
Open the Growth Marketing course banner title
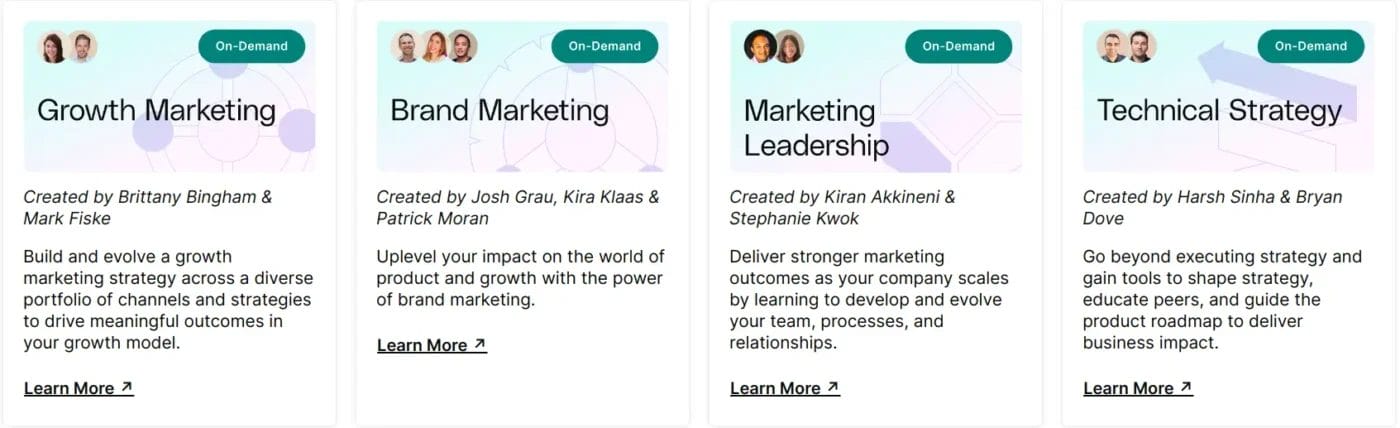pyautogui.click(x=156, y=110)
